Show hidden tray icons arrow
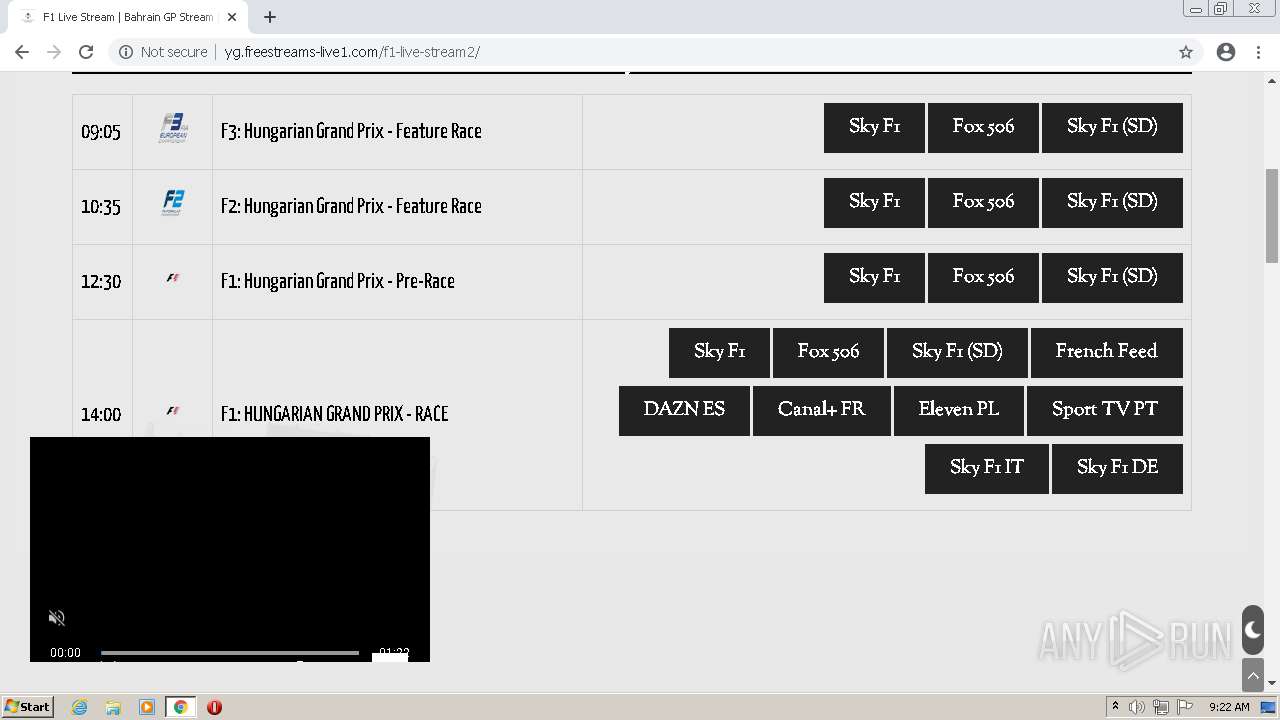Image resolution: width=1280 pixels, height=720 pixels. tap(1116, 707)
